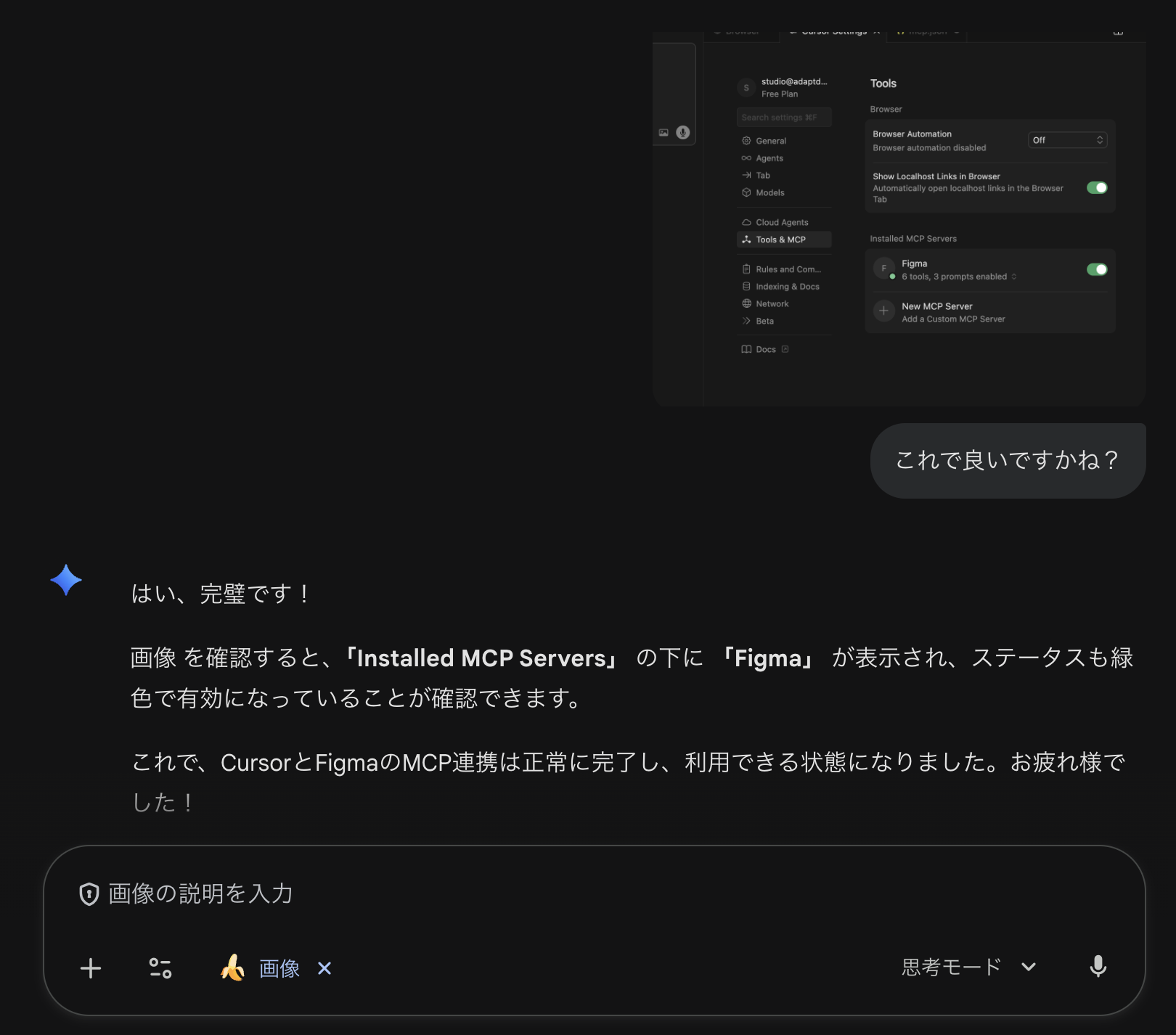1176x1035 pixels.
Task: Click Docs link in screenshot sidebar
Action: coord(765,349)
